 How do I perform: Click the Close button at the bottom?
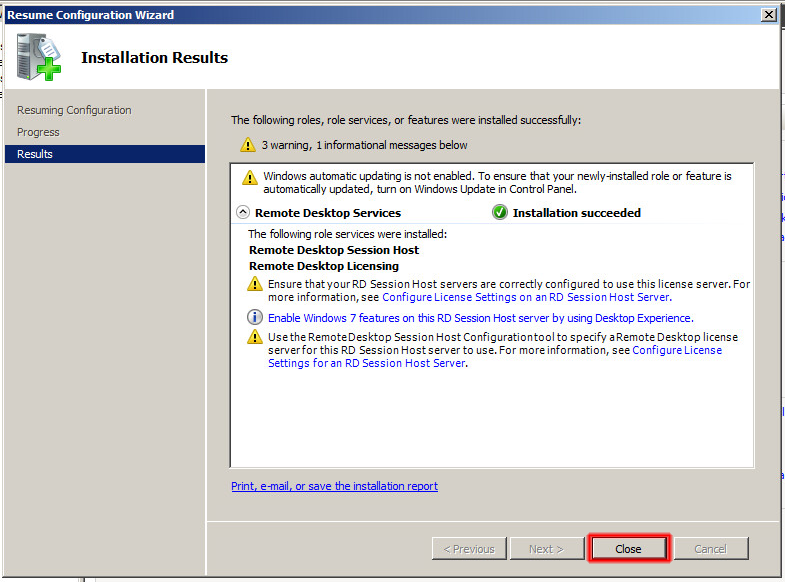(x=628, y=549)
